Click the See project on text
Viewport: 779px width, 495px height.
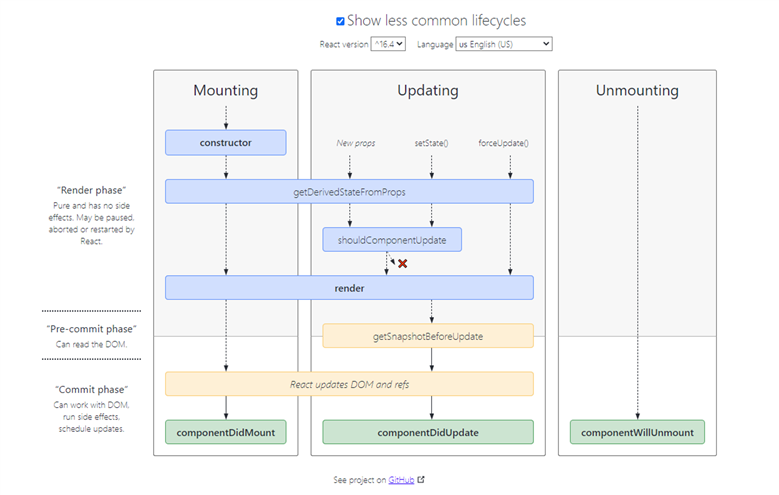360,480
